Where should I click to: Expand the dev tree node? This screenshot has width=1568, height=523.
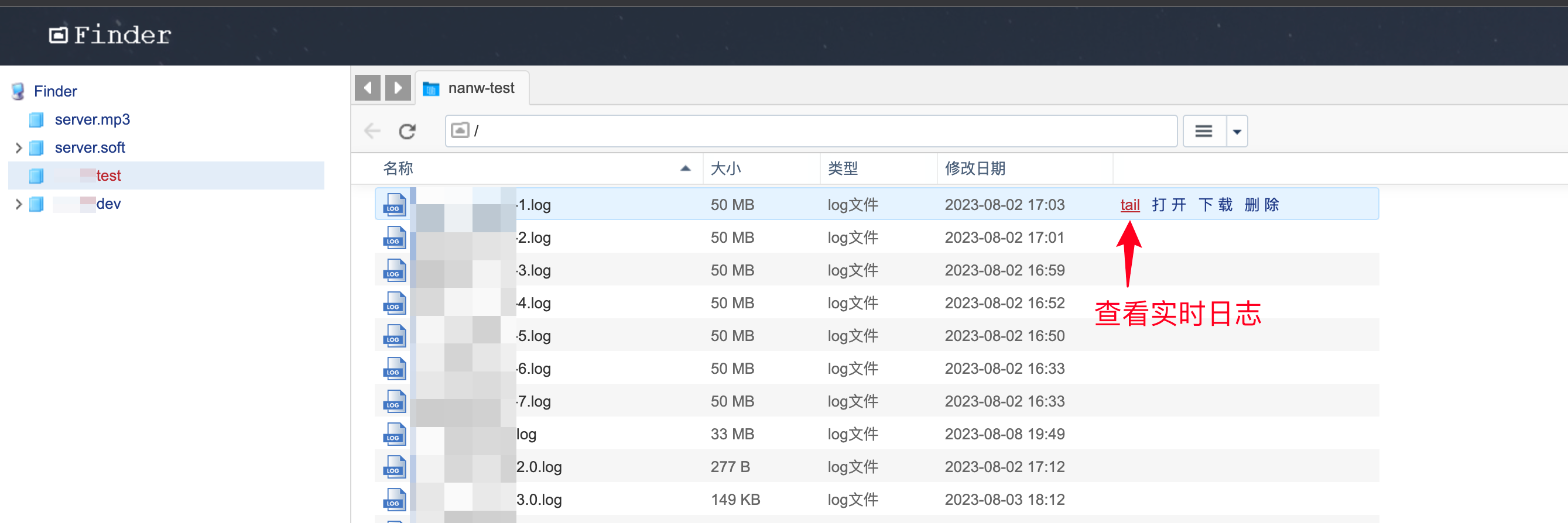click(x=18, y=204)
